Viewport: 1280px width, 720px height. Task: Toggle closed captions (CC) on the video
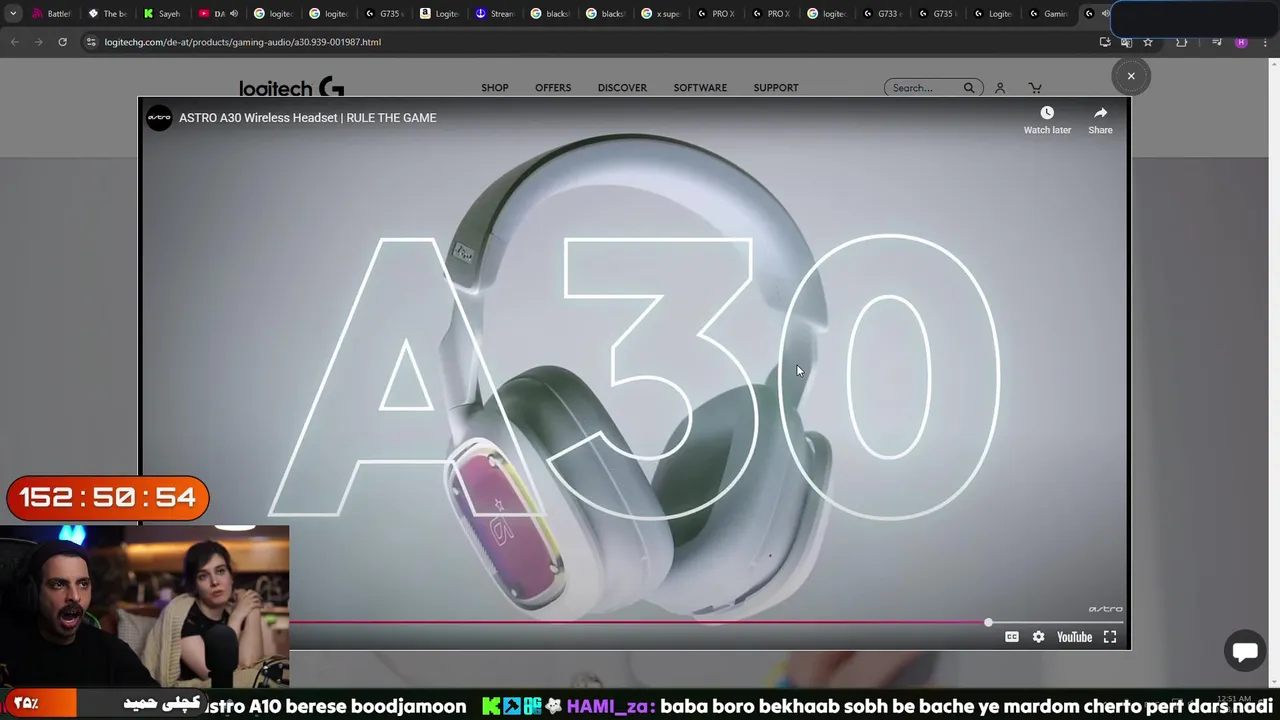point(1012,637)
